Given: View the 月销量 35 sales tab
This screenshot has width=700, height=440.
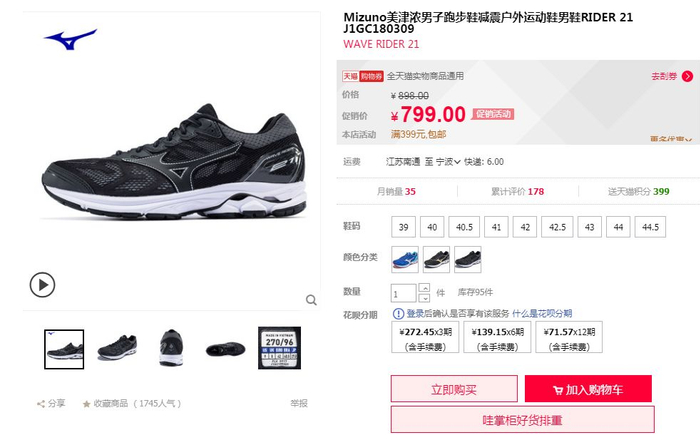Looking at the screenshot, I should 396,191.
